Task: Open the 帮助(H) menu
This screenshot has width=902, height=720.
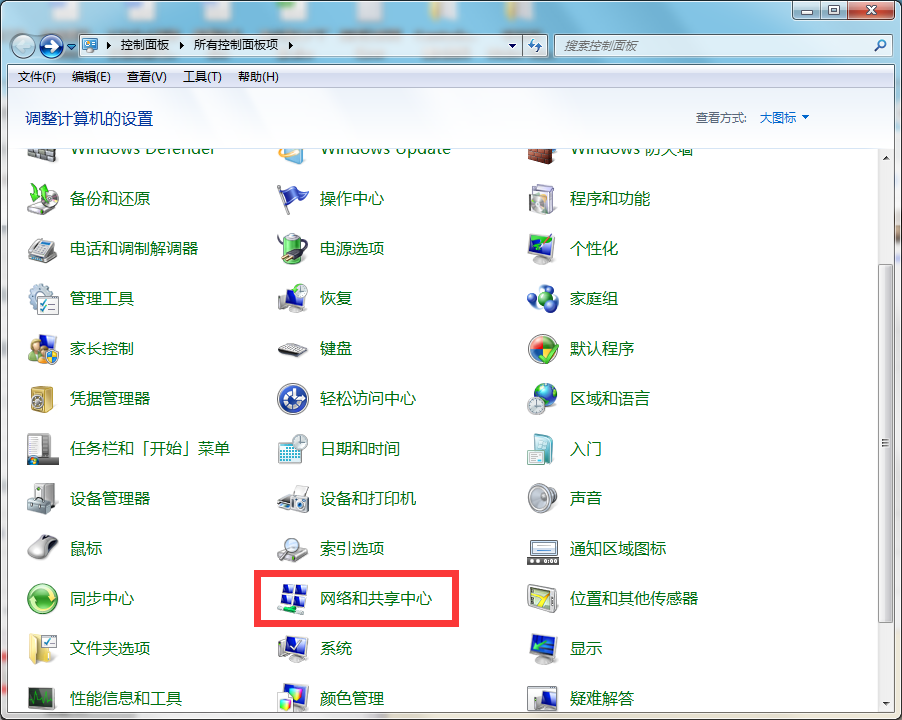Action: coord(258,77)
